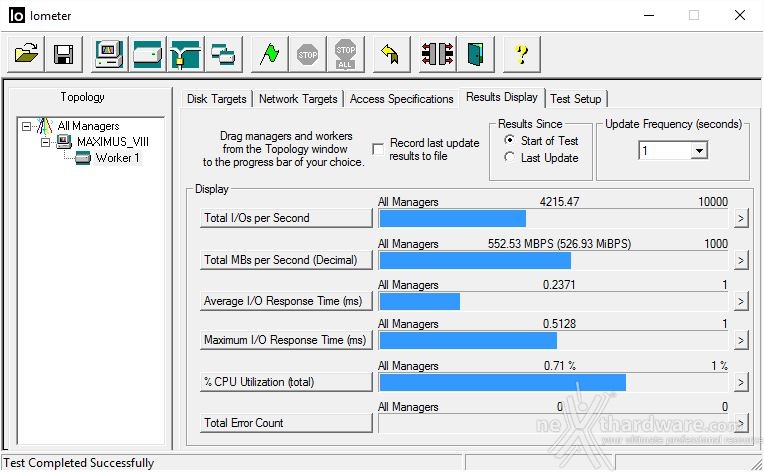Click the 0.5128 maximum response value
764x472 pixels.
(559, 323)
